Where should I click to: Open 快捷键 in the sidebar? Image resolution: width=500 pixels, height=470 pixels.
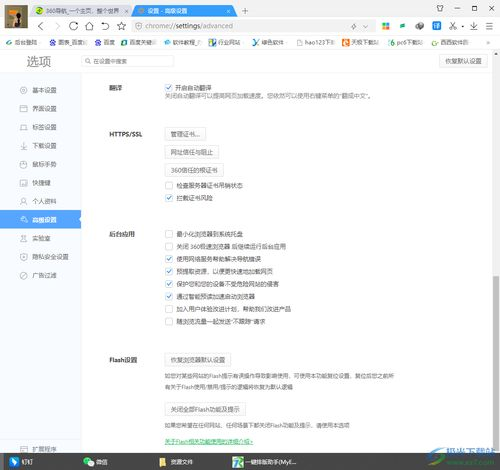40,183
